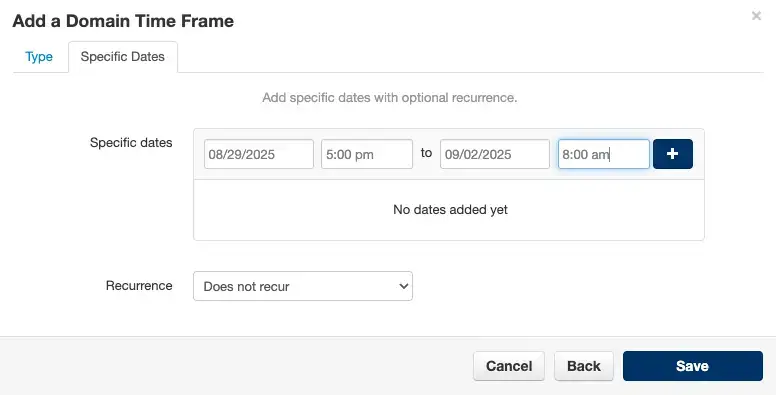Click the gray footer bar left of Cancel
776x395 pixels.
tap(235, 366)
